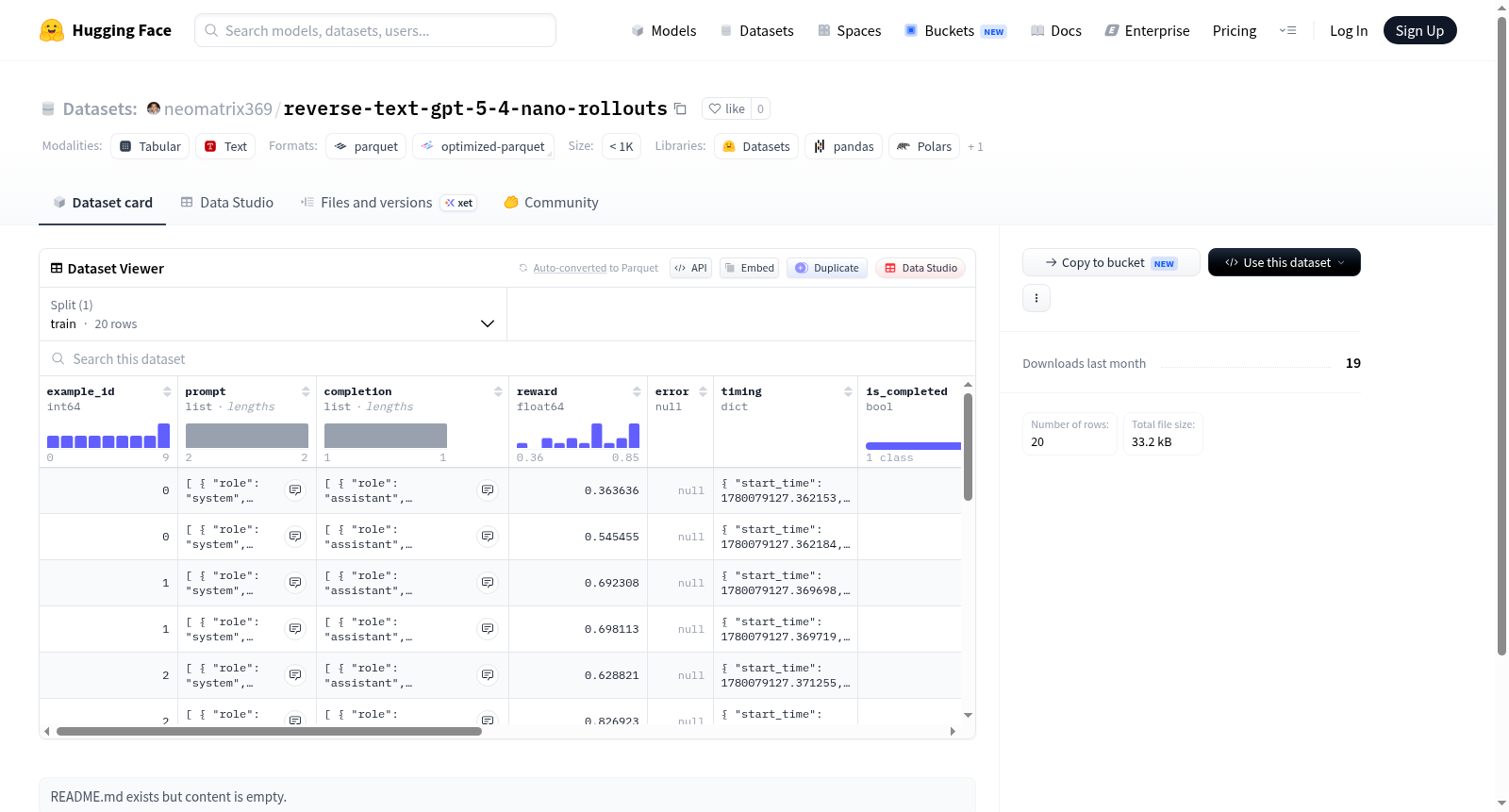Screen dimensions: 1509x812
Task: Open the Community tab
Action: [x=552, y=203]
